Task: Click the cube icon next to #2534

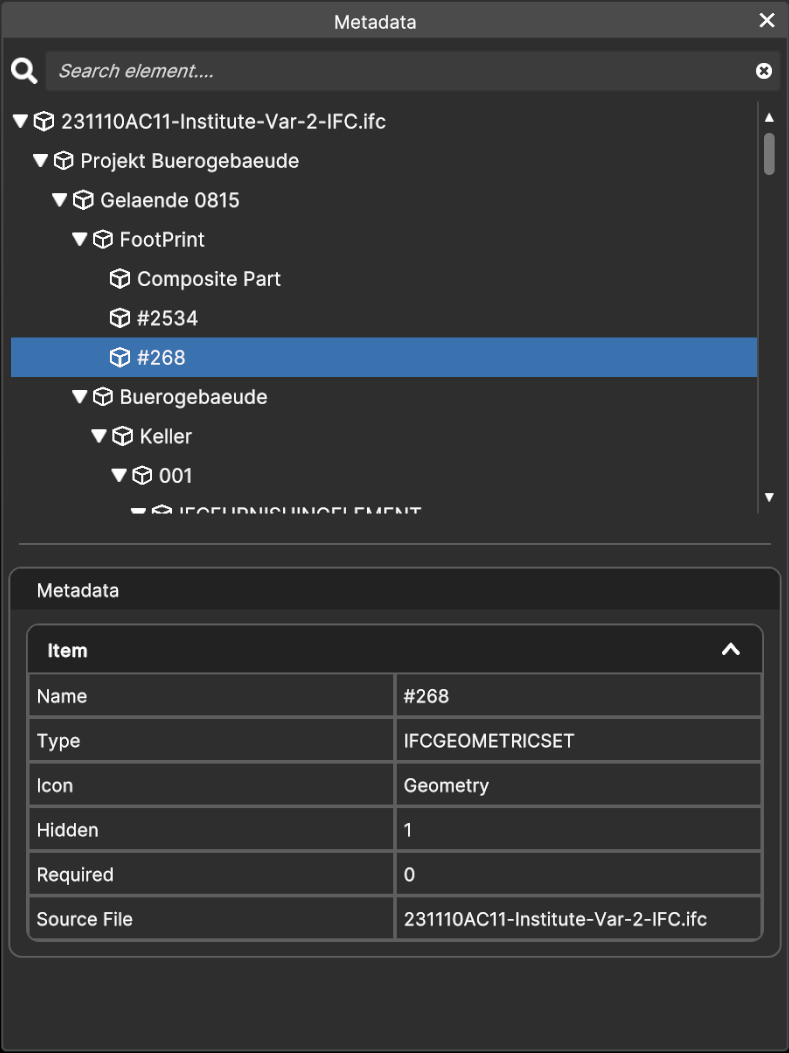Action: tap(120, 318)
